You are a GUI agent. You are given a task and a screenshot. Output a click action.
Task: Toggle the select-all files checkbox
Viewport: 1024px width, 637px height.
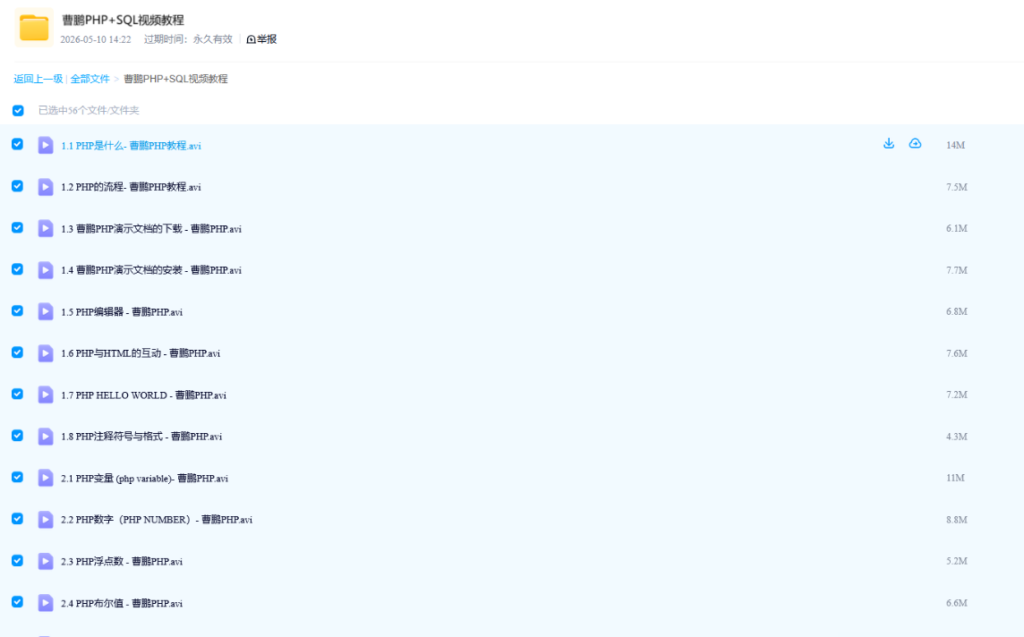click(18, 110)
